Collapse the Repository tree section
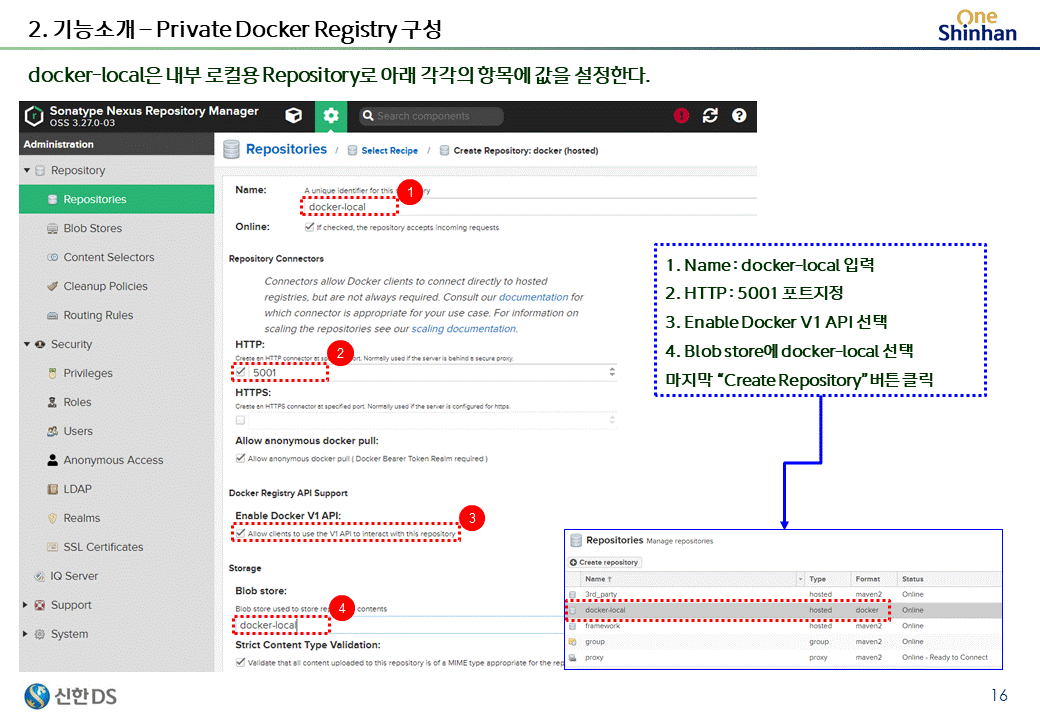The height and width of the screenshot is (720, 1040). tap(27, 170)
